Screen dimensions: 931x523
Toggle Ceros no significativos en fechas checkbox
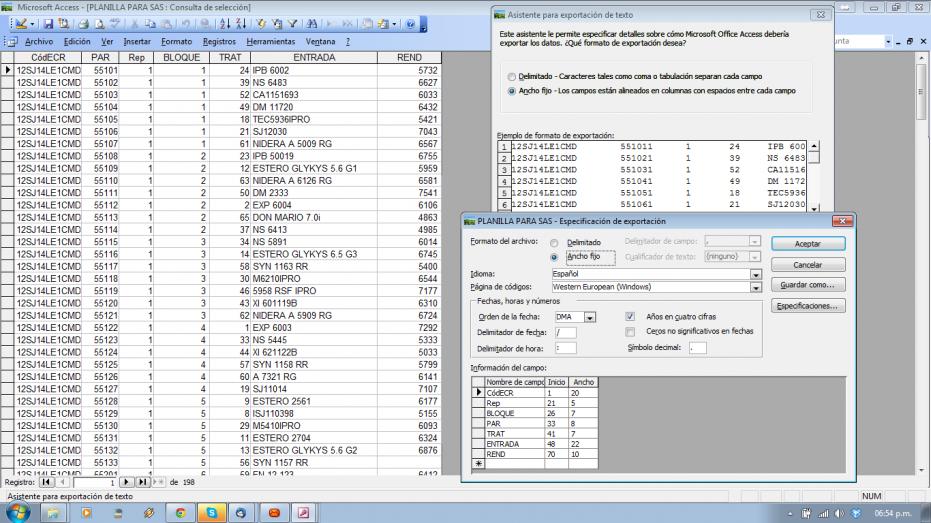tap(630, 331)
